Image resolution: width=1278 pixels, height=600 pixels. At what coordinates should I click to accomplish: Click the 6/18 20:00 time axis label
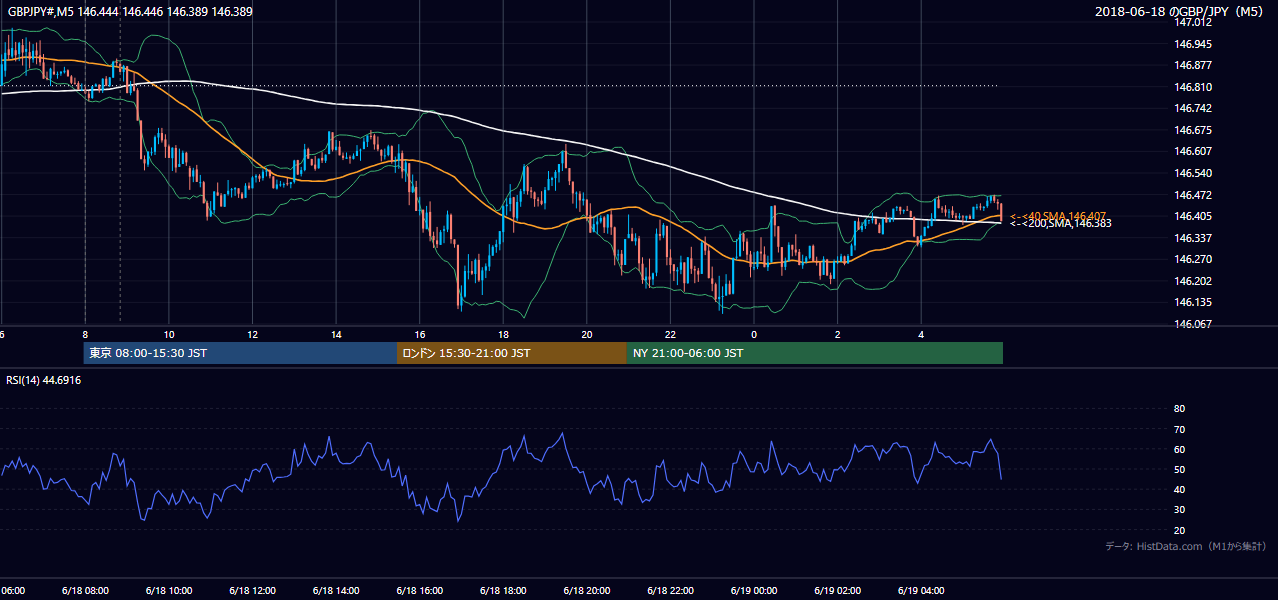click(x=586, y=590)
